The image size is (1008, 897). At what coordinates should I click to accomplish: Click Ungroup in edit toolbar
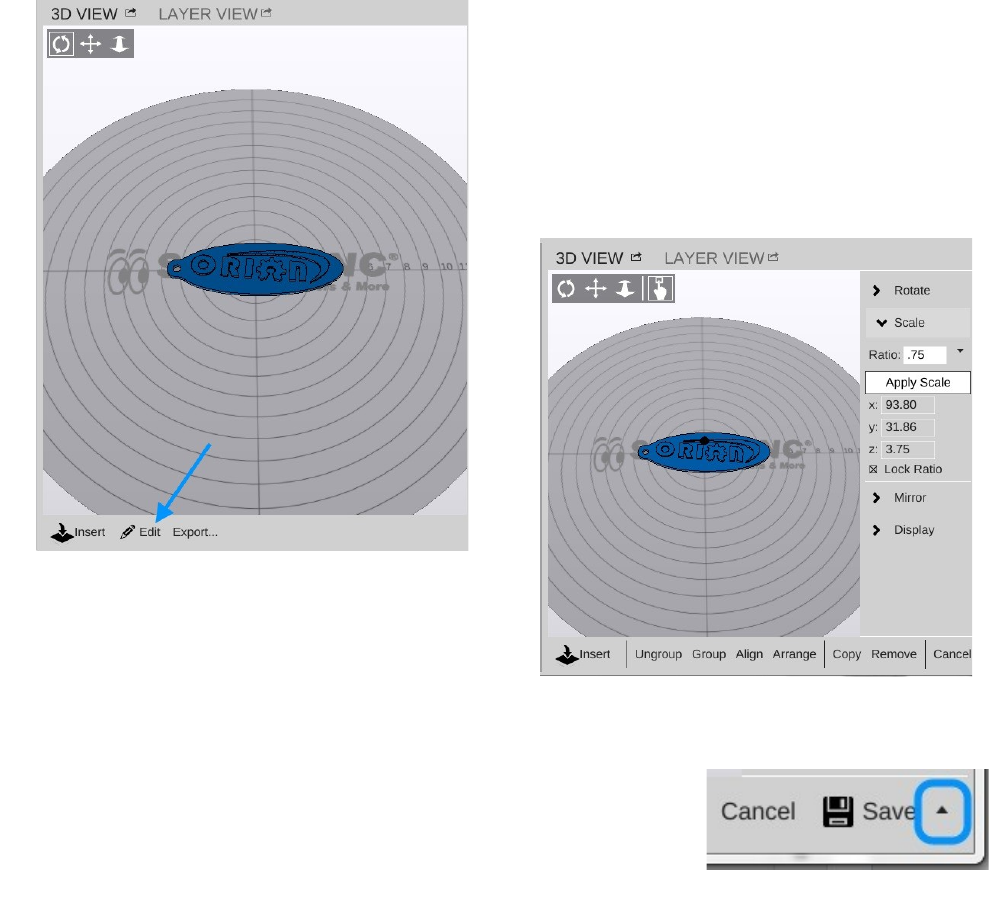[x=658, y=655]
